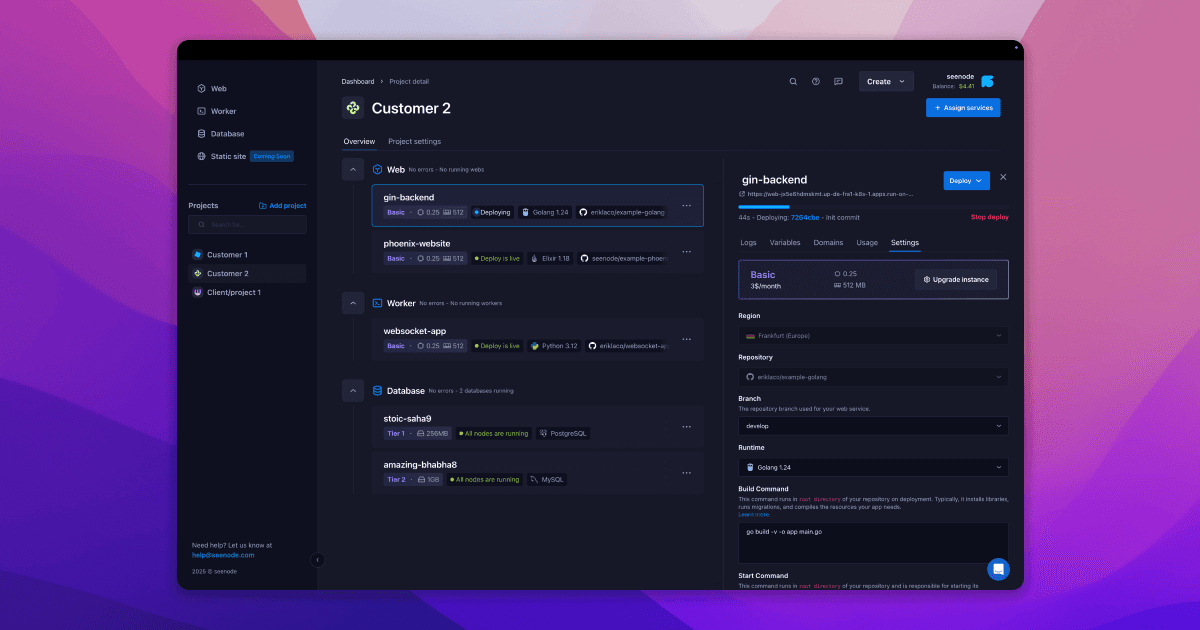Viewport: 1200px width, 630px height.
Task: Expand the Runtime Golang 1.24 dropdown
Action: point(873,467)
